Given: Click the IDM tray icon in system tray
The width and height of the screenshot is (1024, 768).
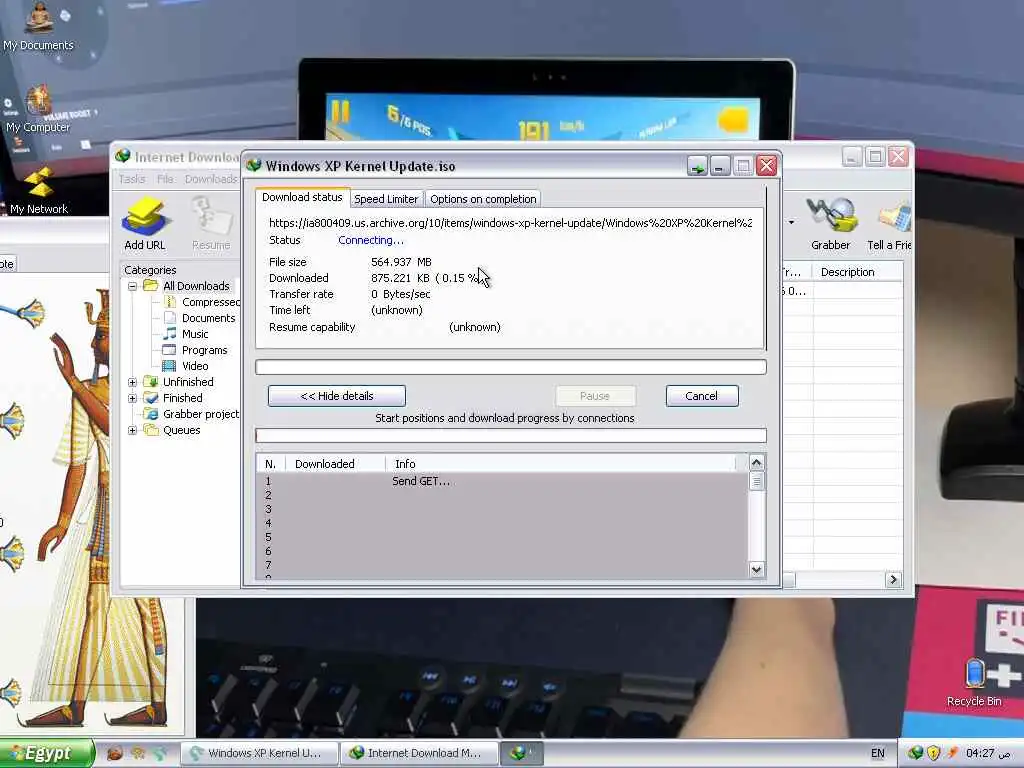Looking at the screenshot, I should coord(916,753).
